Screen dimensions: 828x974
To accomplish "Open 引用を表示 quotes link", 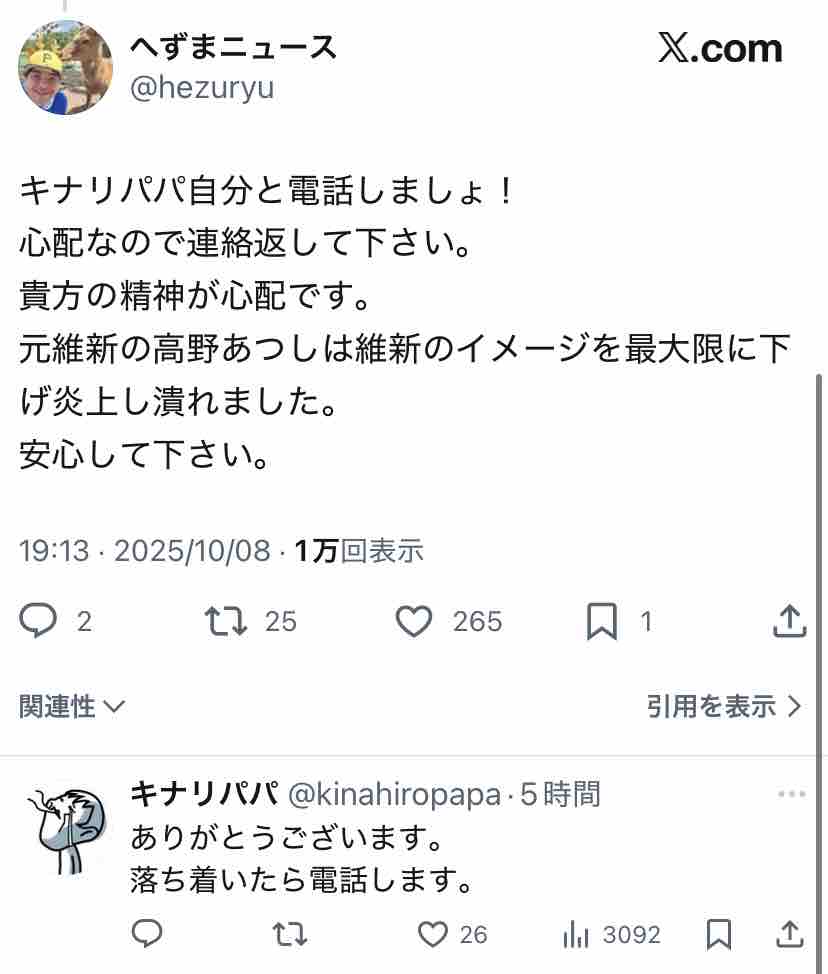I will click(x=724, y=706).
